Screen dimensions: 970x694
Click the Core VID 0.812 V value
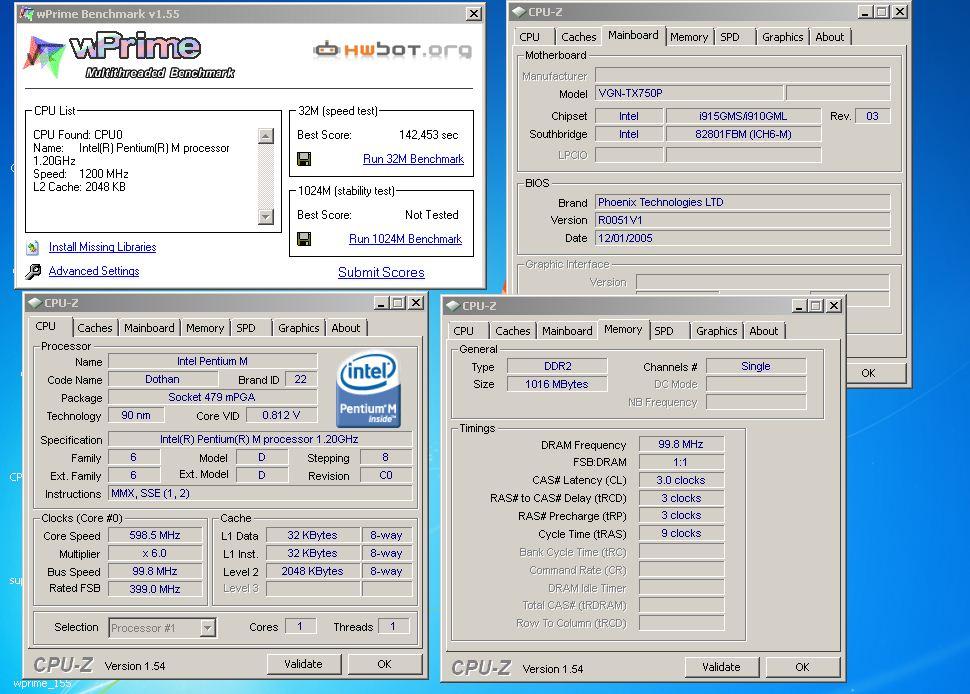(281, 415)
